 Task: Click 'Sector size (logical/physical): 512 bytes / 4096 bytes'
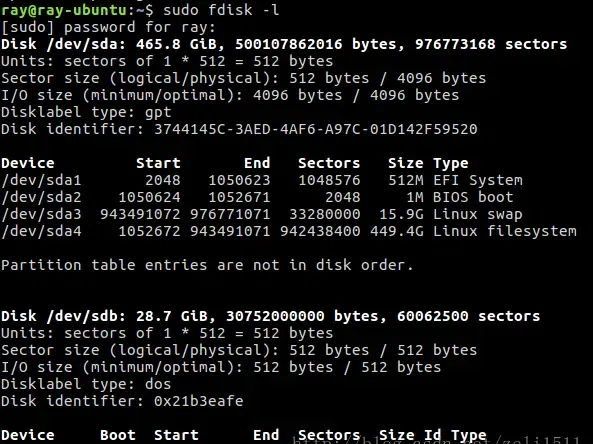tap(244, 78)
